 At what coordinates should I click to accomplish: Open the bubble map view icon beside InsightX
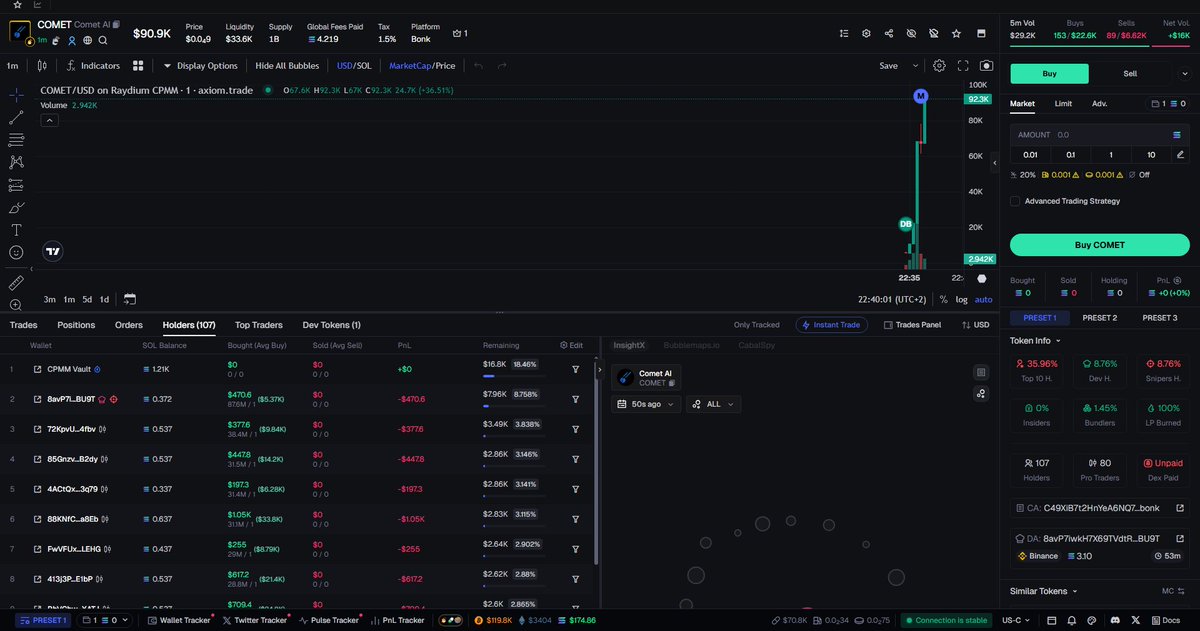(x=981, y=394)
